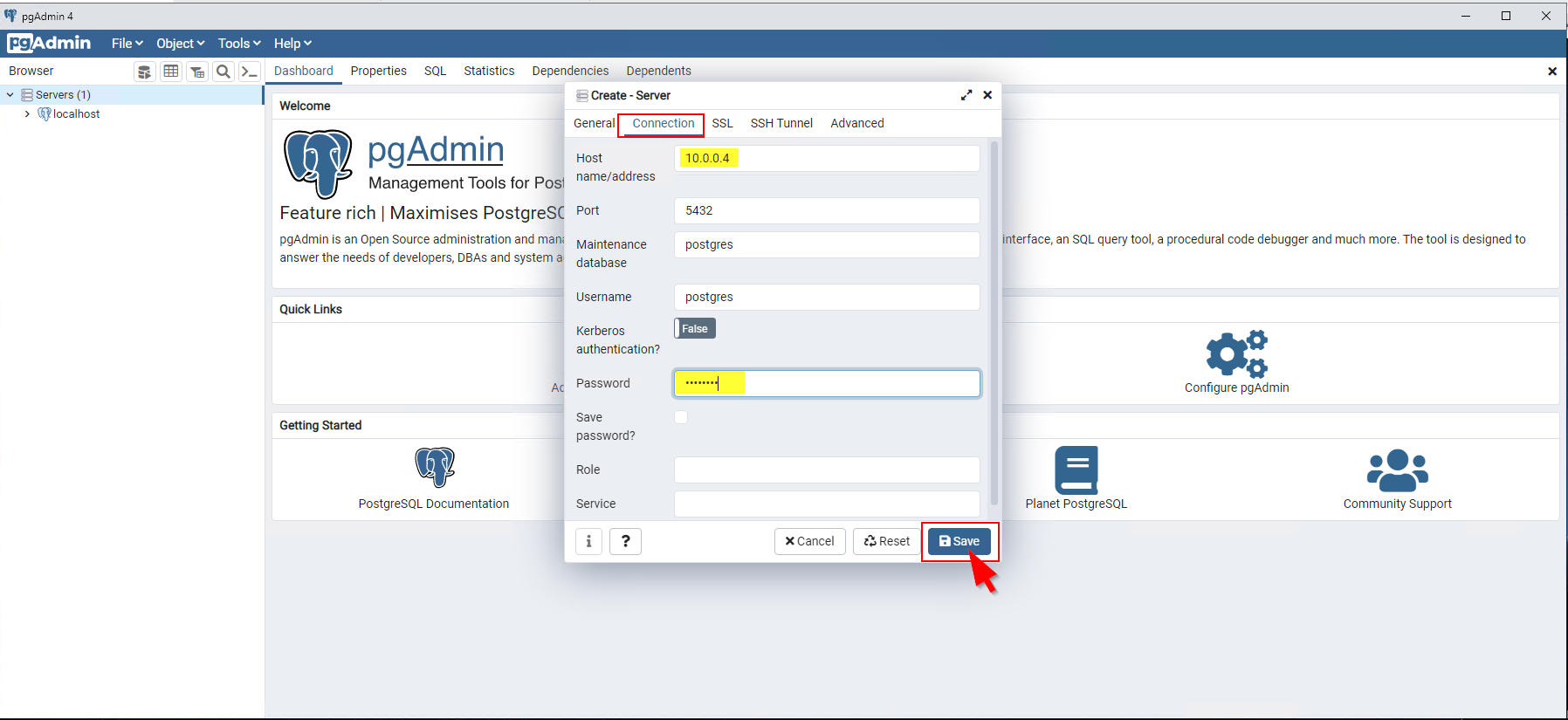1568x720 pixels.
Task: Collapse the Servers tree node
Action: 10,95
